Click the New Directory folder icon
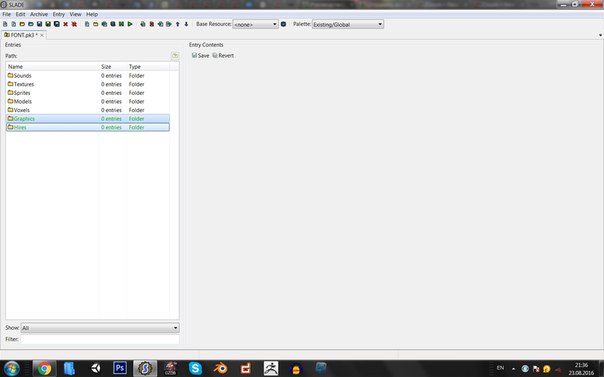 coord(96,24)
